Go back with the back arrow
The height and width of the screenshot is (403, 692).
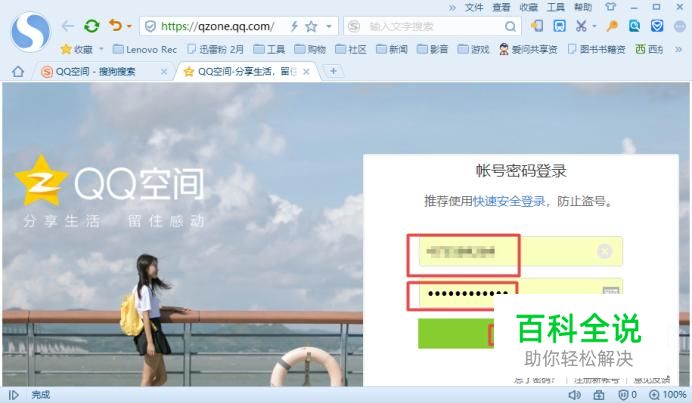click(68, 26)
